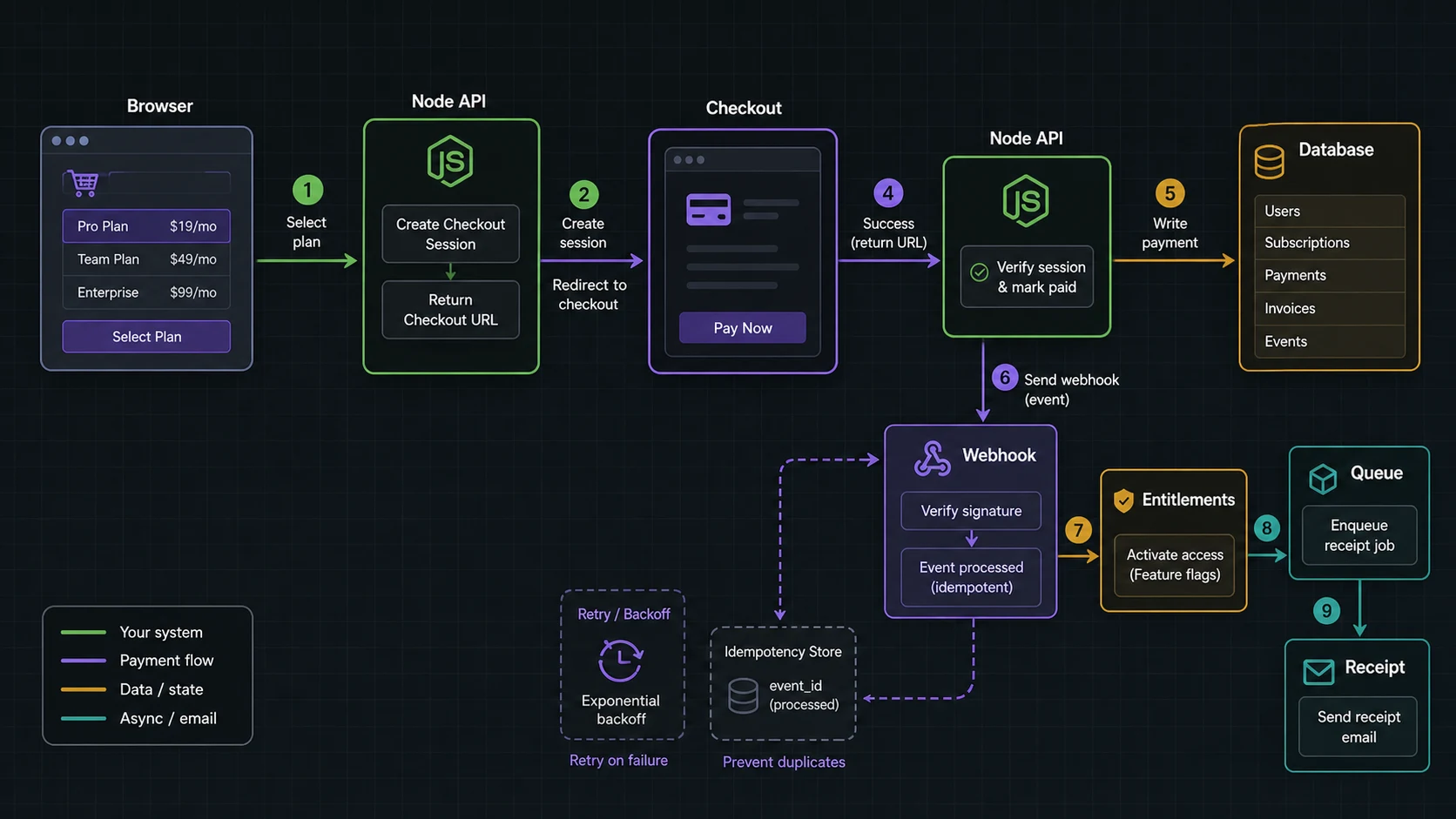The image size is (1456, 819).
Task: Click the Webhook logo icon
Action: (932, 459)
